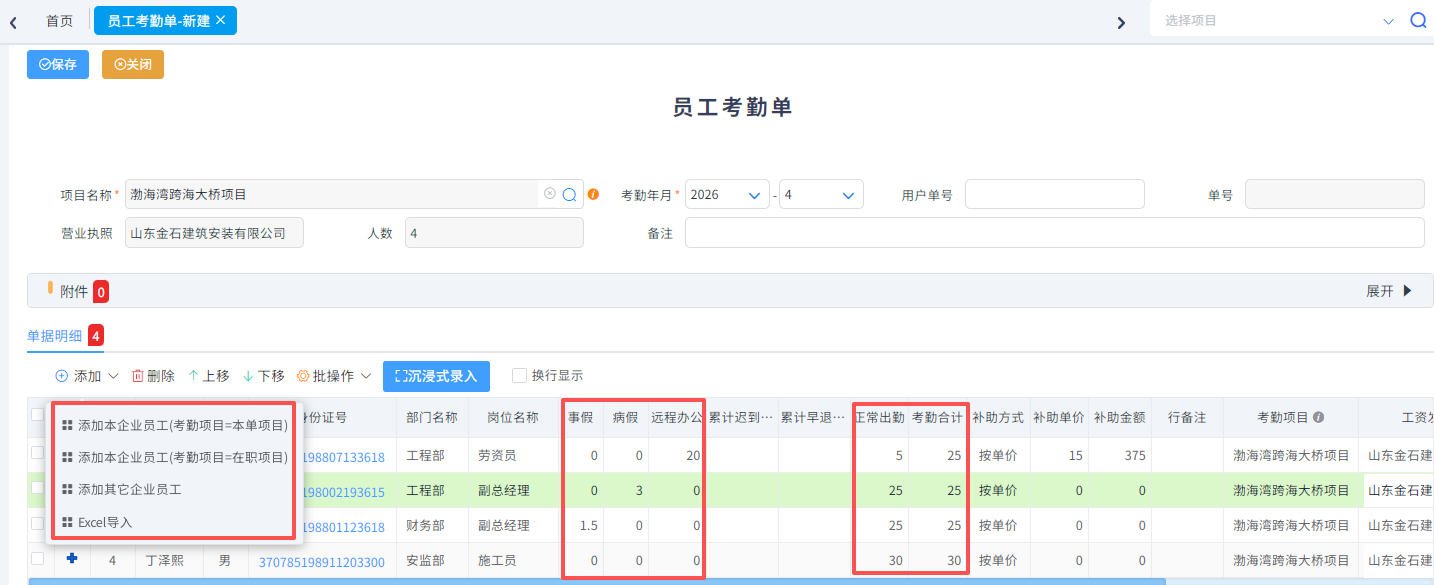Click the right tab-navigation arrow

pos(1121,22)
